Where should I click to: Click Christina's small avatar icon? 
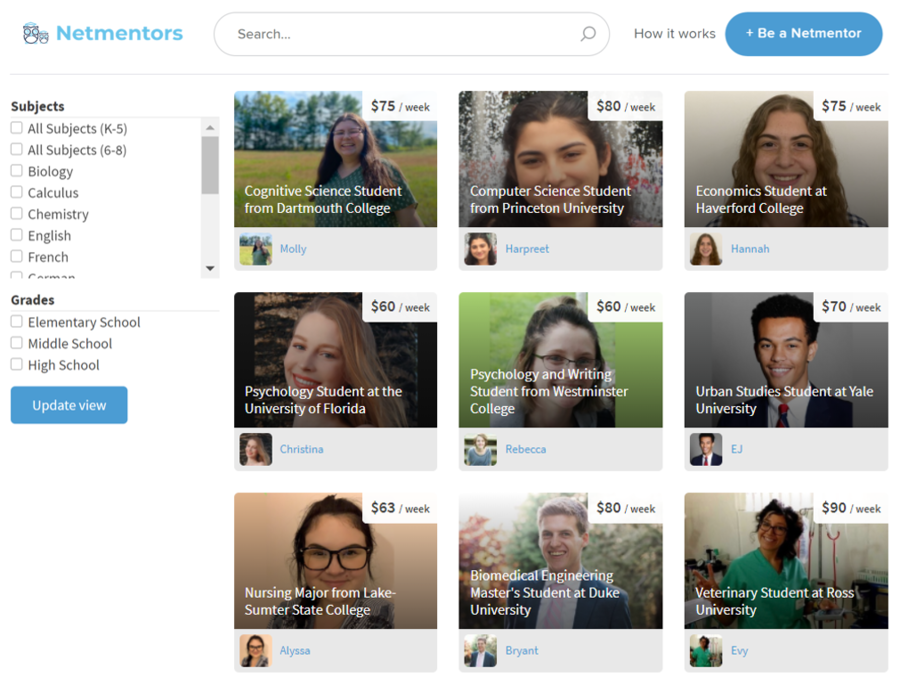click(255, 450)
